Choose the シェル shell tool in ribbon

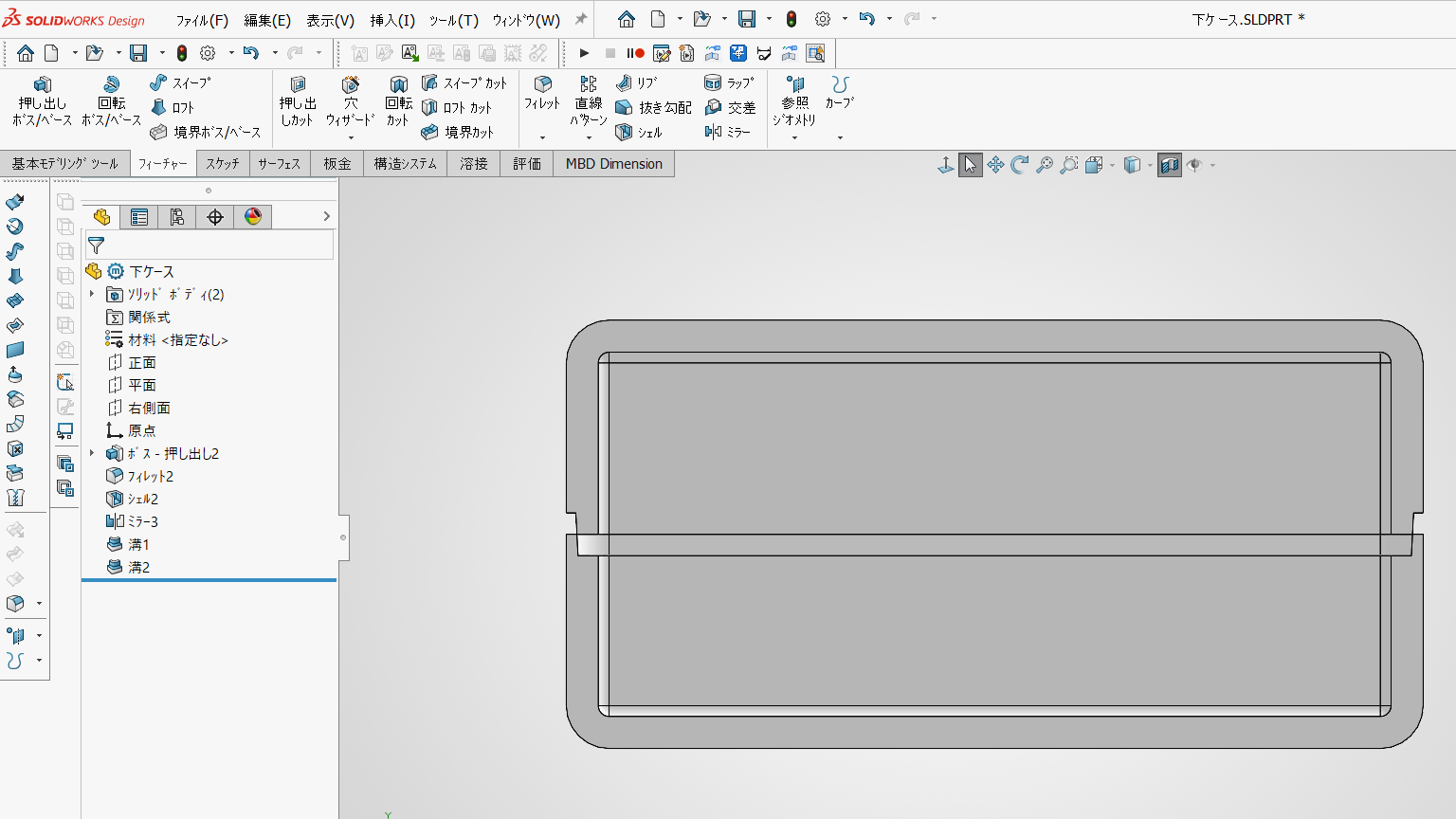(x=639, y=132)
